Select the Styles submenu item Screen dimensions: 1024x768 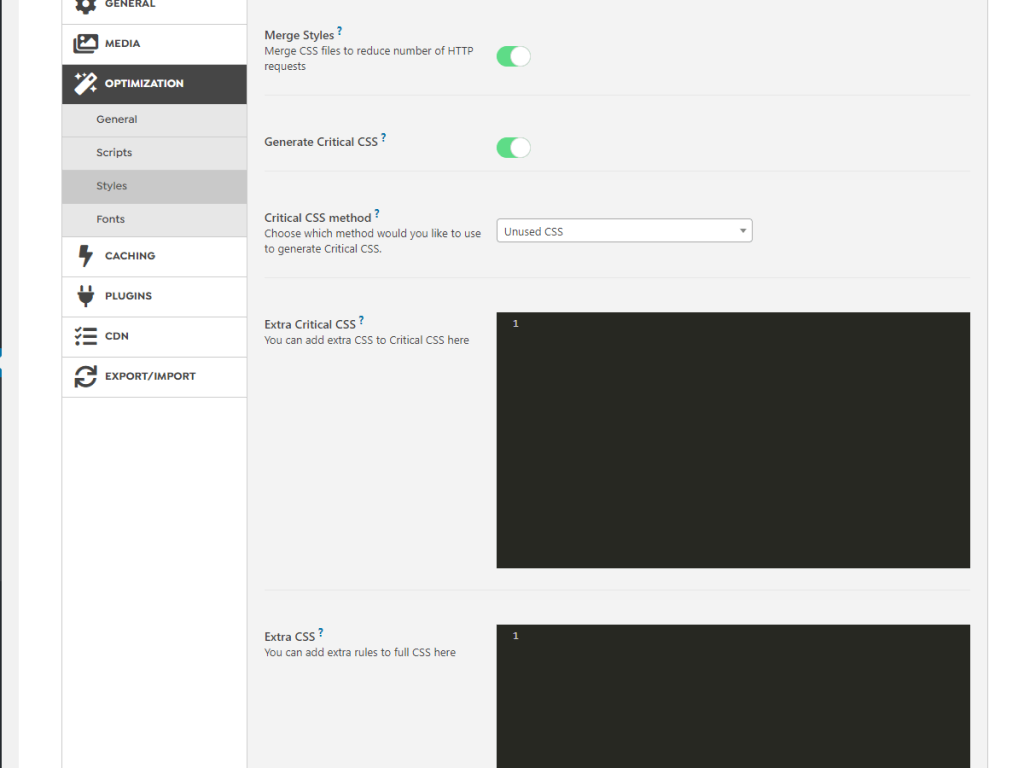tap(154, 186)
